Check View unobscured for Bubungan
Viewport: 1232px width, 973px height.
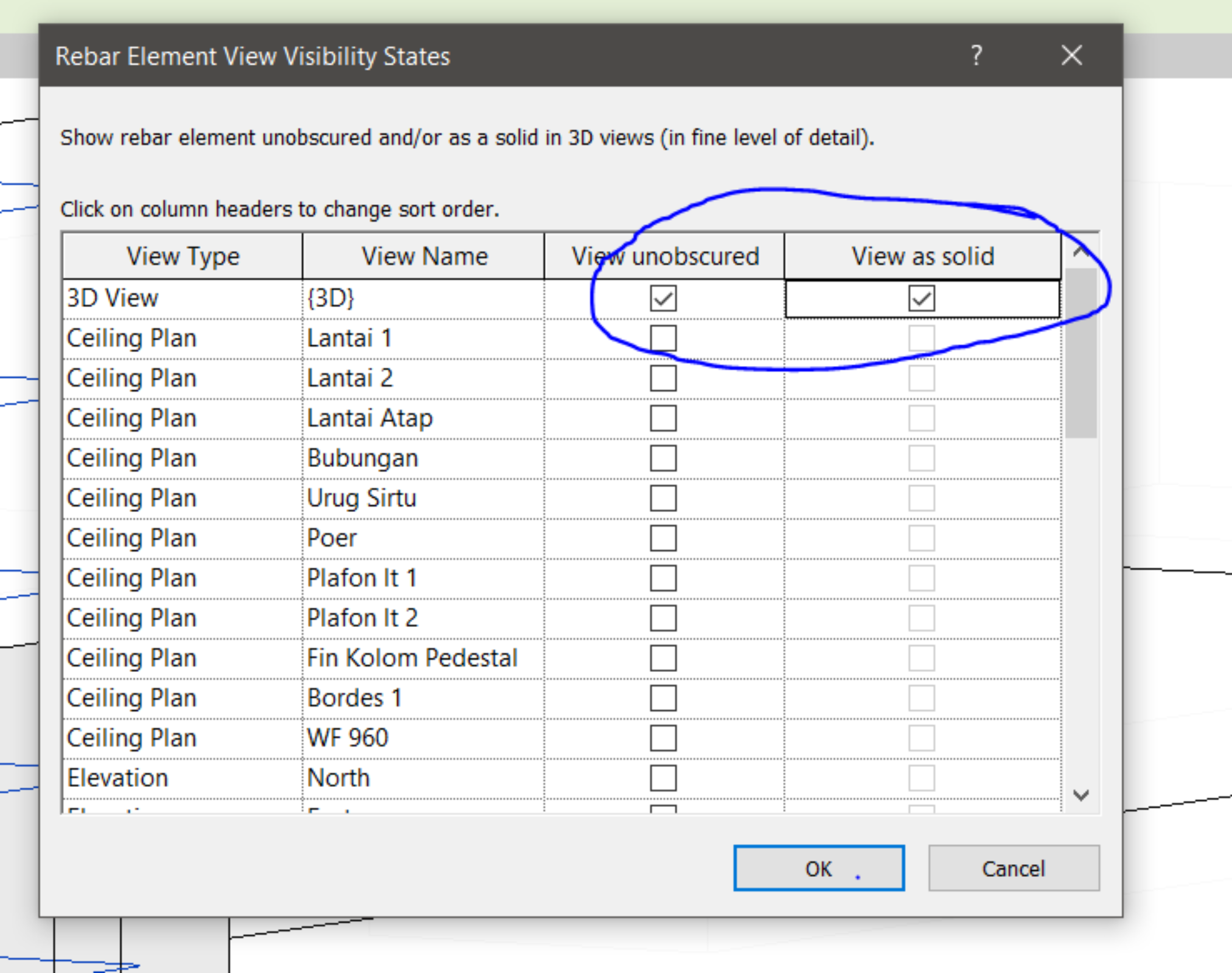coord(662,458)
